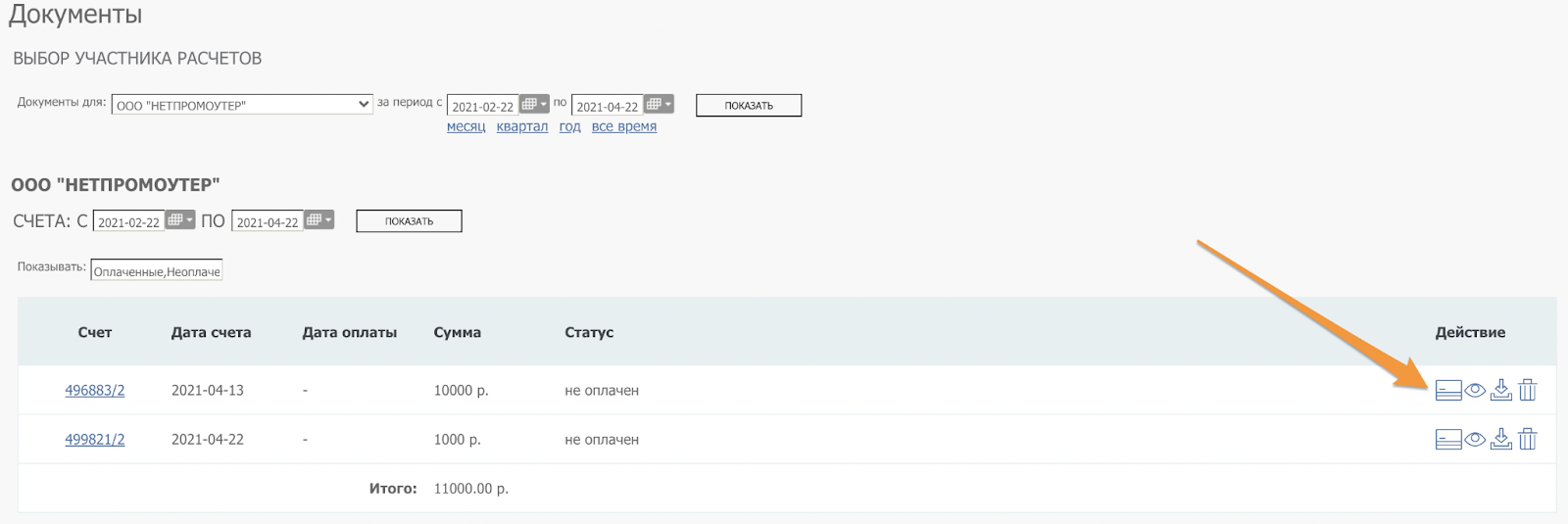
Task: Click the Итого: label
Action: (x=393, y=488)
